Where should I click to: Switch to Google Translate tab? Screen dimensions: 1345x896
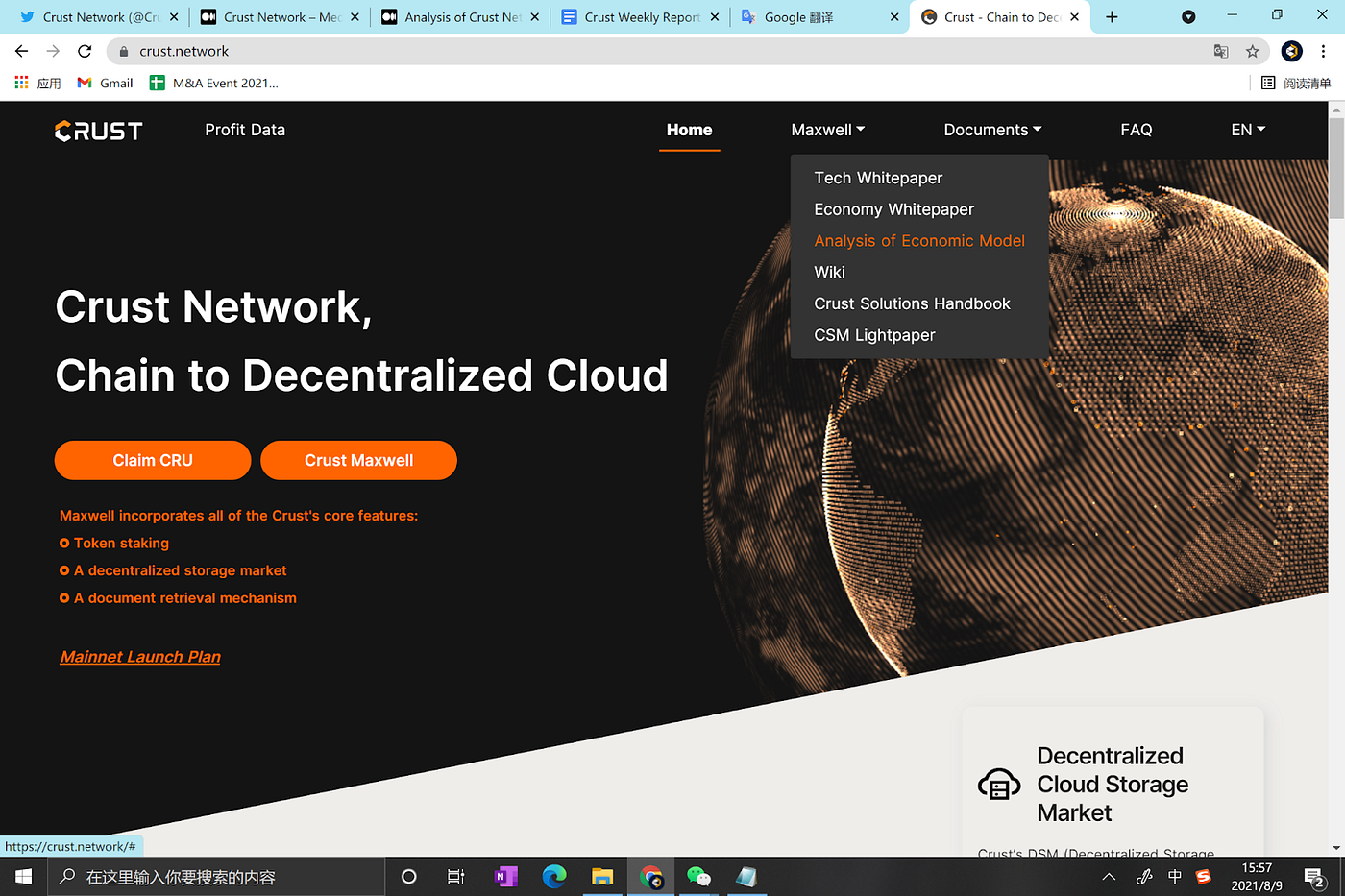821,17
